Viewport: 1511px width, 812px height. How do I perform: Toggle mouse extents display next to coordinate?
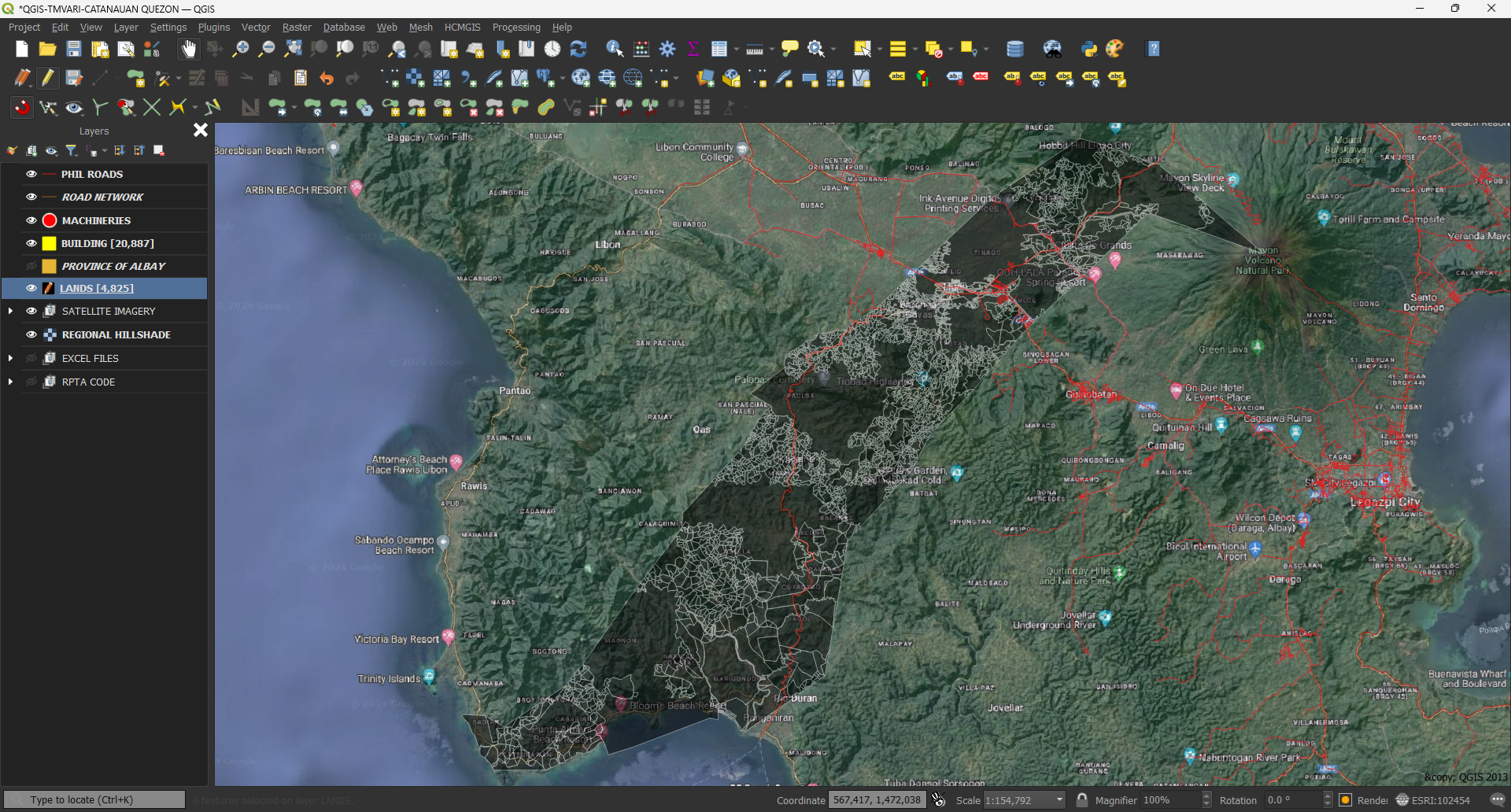pyautogui.click(x=938, y=800)
